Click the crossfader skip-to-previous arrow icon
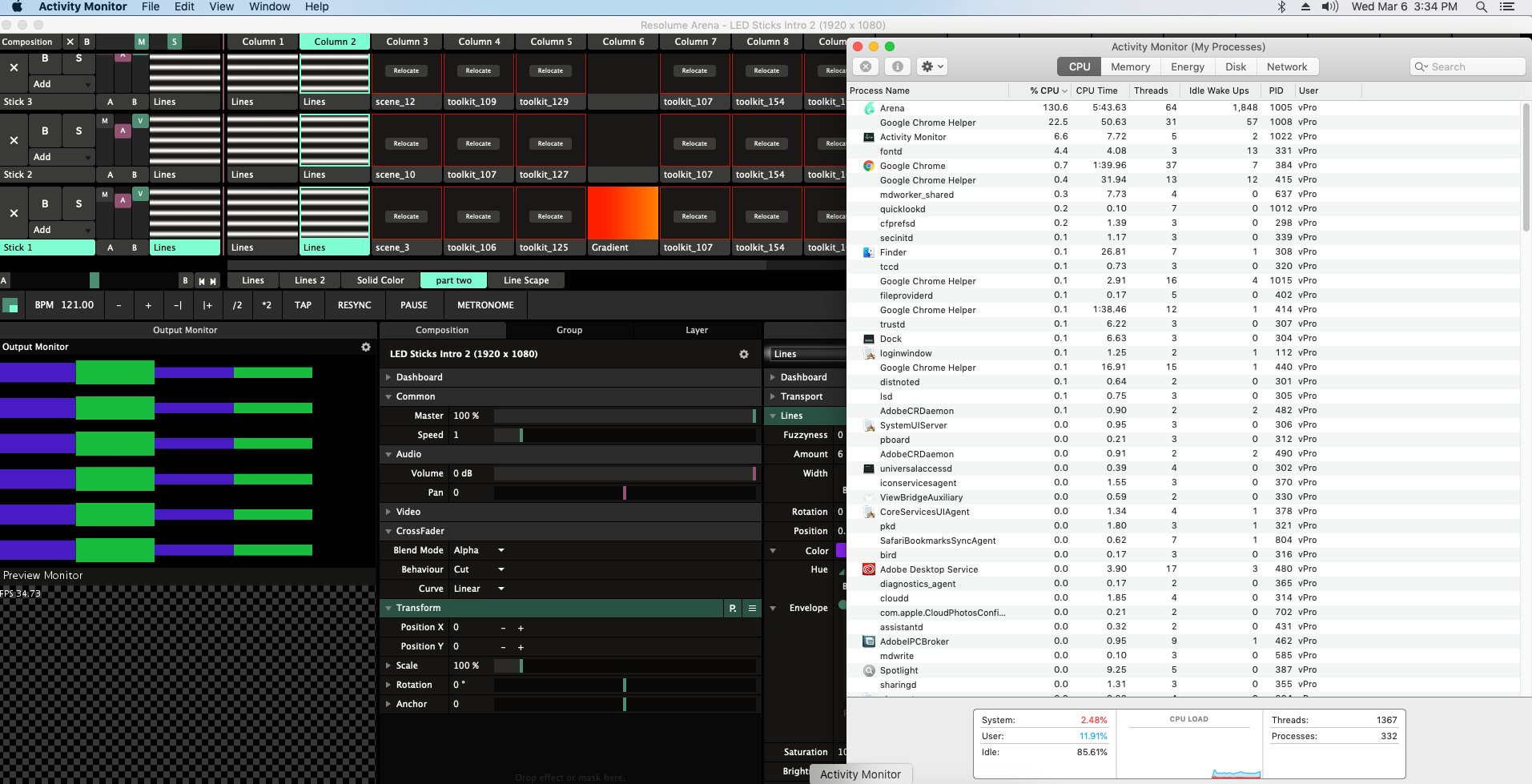1532x784 pixels. (x=202, y=281)
